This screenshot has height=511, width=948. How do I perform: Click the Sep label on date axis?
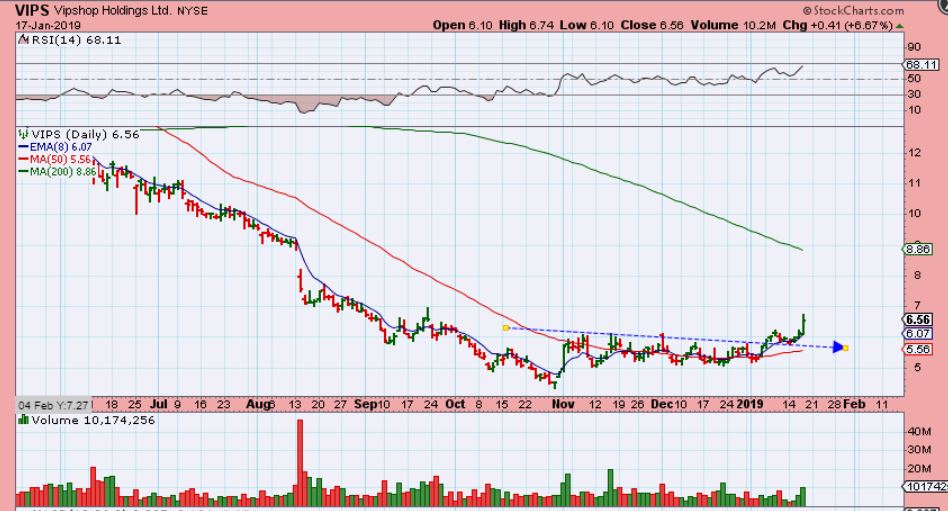pos(365,404)
